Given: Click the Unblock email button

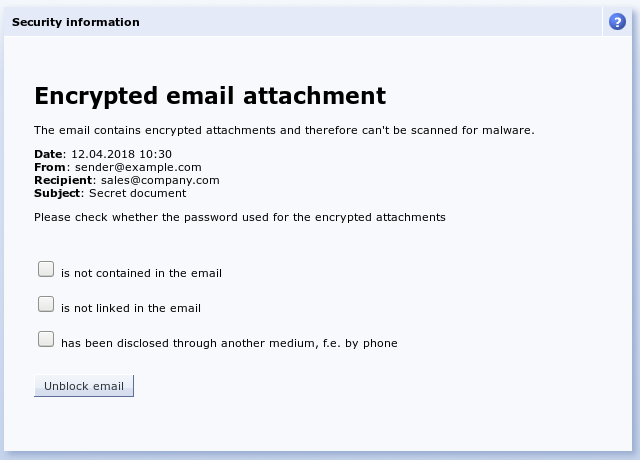Looking at the screenshot, I should coord(84,386).
